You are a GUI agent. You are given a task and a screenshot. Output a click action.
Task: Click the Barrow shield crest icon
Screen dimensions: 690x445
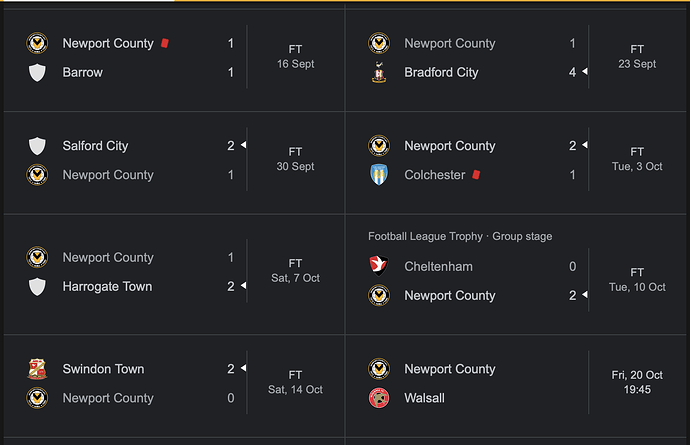coord(37,73)
